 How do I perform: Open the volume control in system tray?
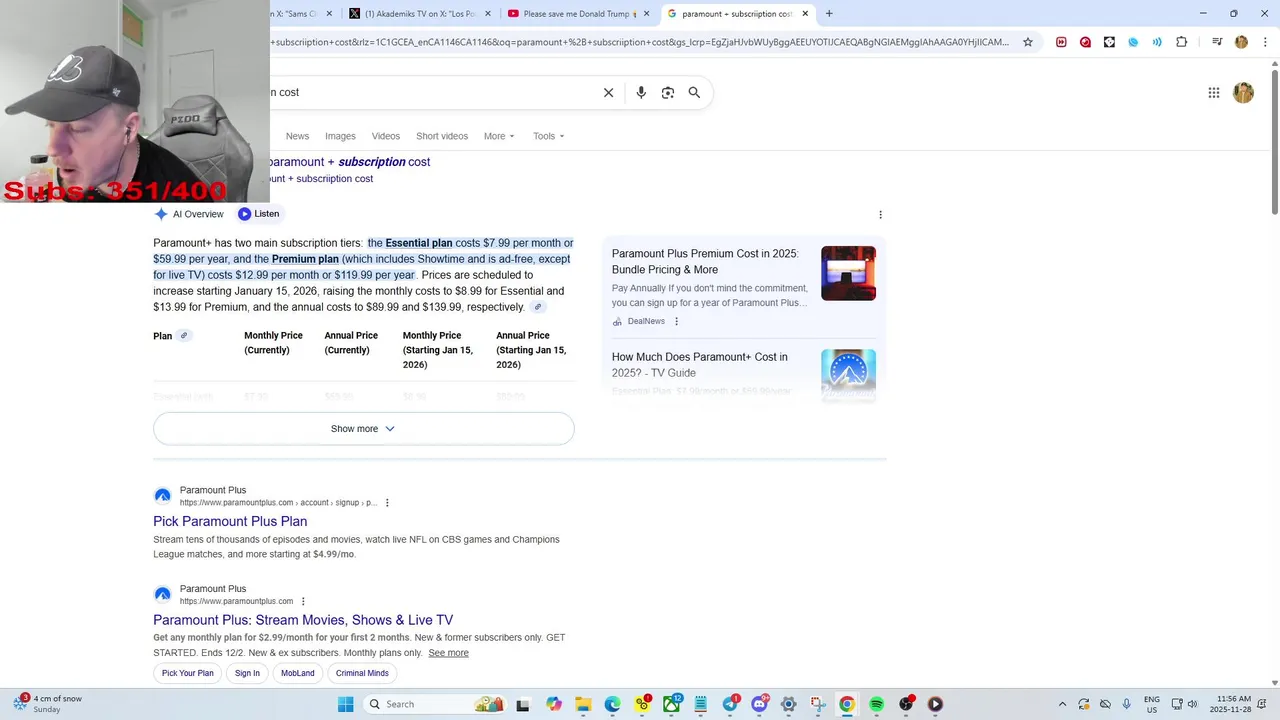pyautogui.click(x=1192, y=704)
